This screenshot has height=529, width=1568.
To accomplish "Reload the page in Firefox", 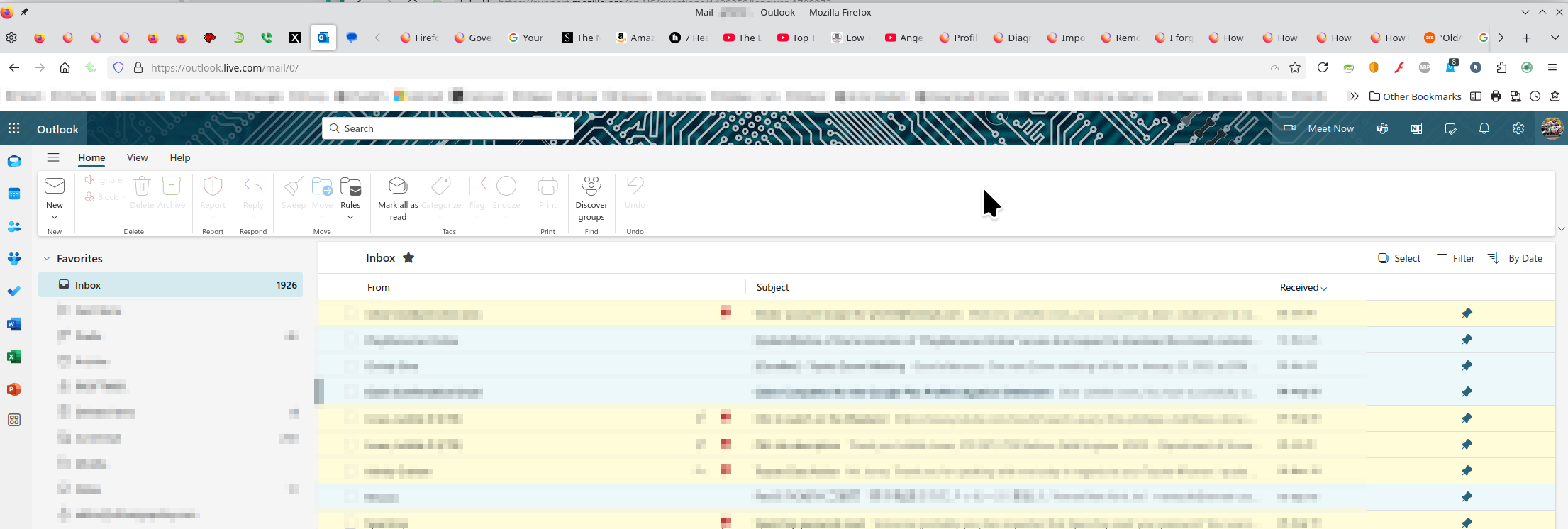I will click(1323, 67).
